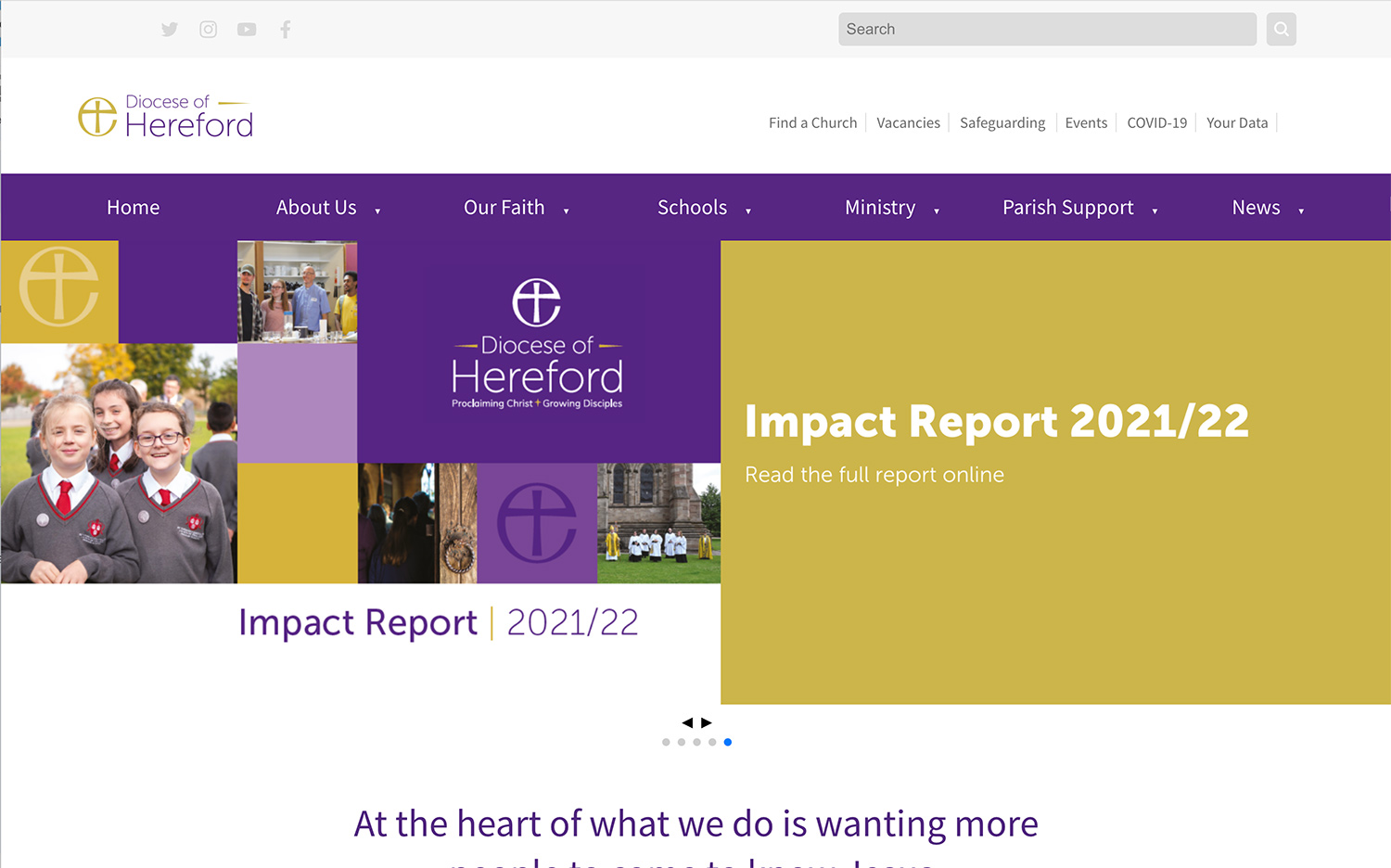Image resolution: width=1391 pixels, height=868 pixels.
Task: Open the About Us menu
Action: tap(316, 208)
